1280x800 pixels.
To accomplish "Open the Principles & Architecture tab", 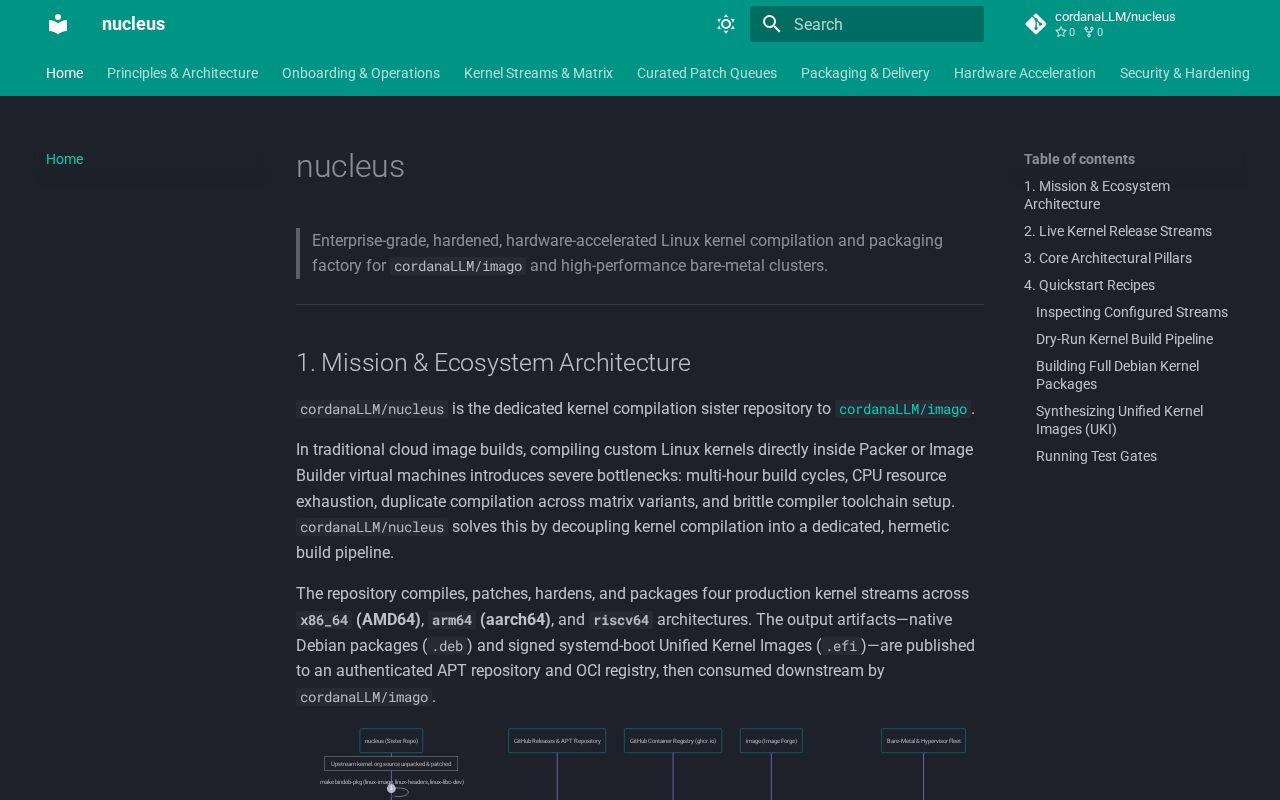I will 182,73.
